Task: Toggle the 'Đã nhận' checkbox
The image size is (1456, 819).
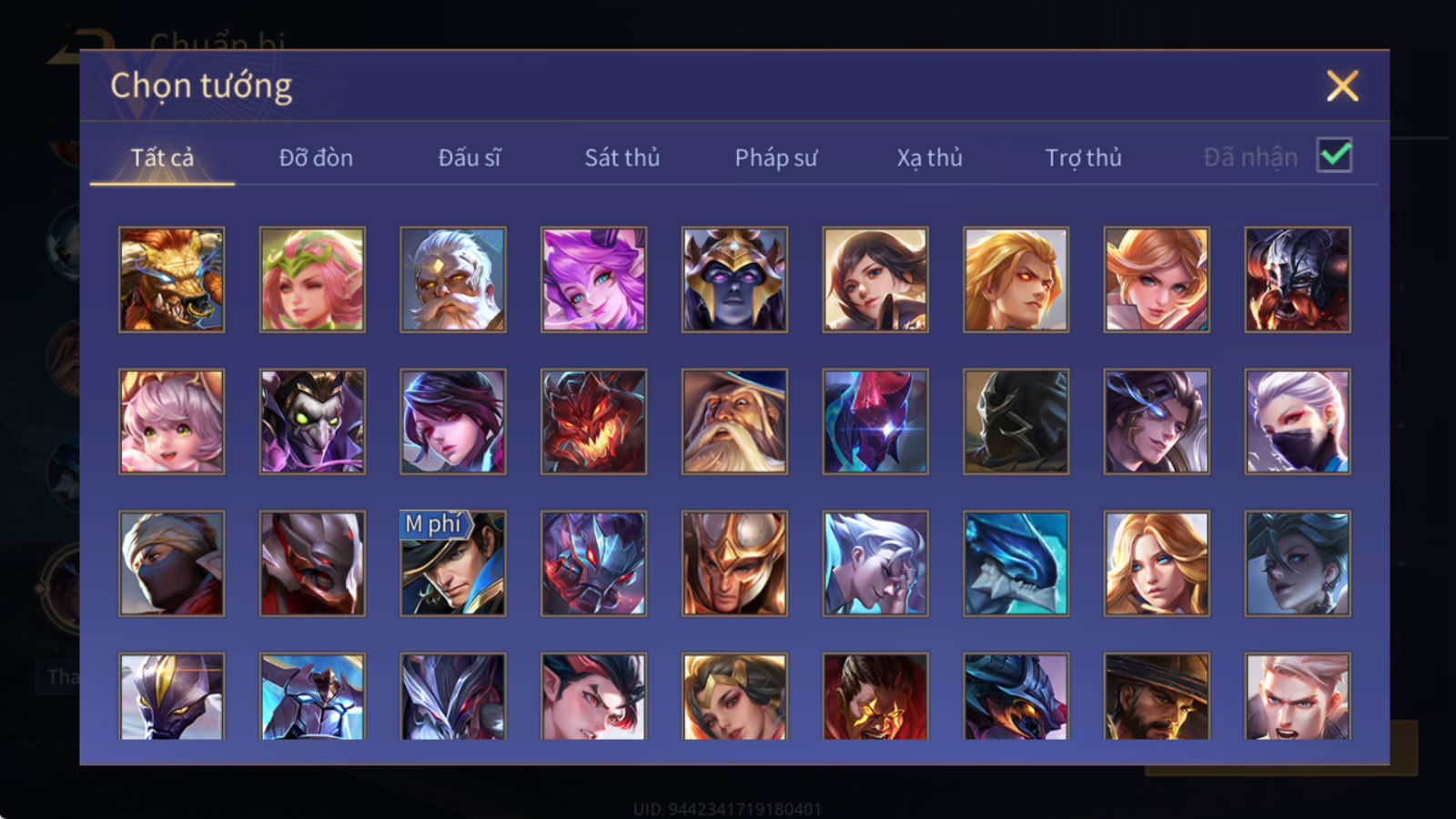Action: (x=1334, y=156)
